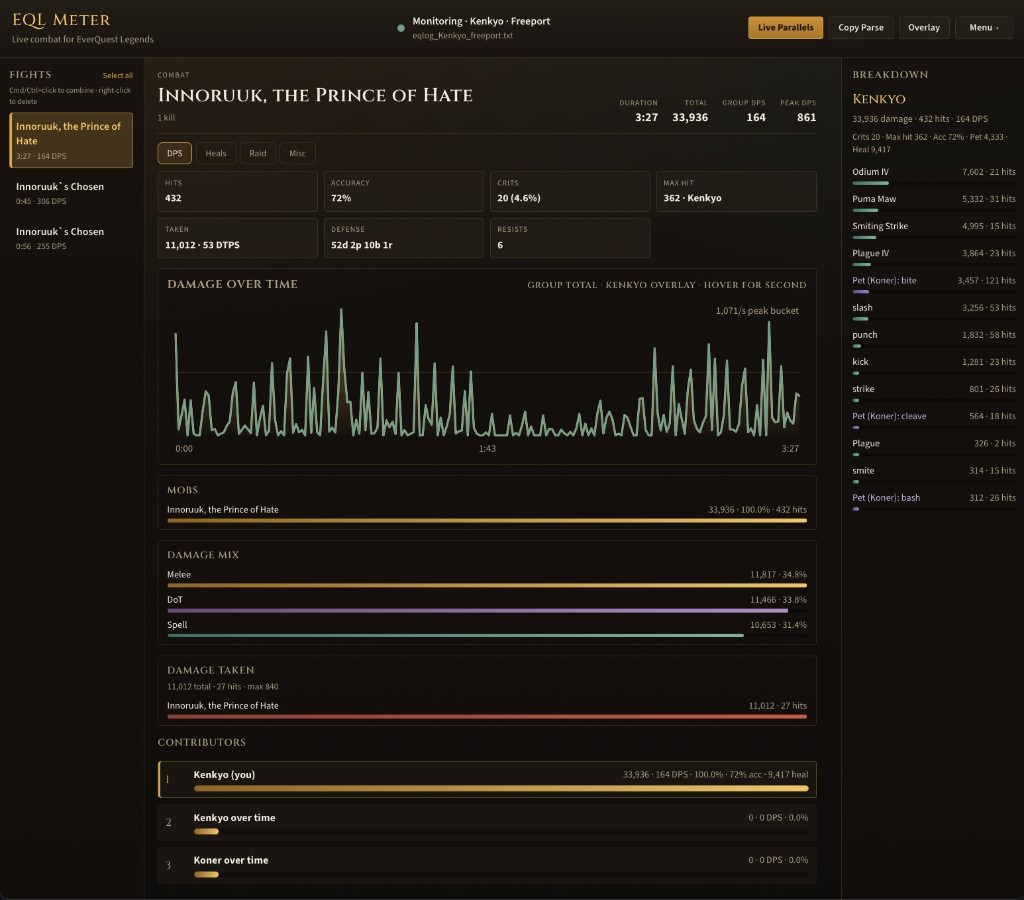1024x900 pixels.
Task: Click the Crits 20 (4.6%) card
Action: 570,191
